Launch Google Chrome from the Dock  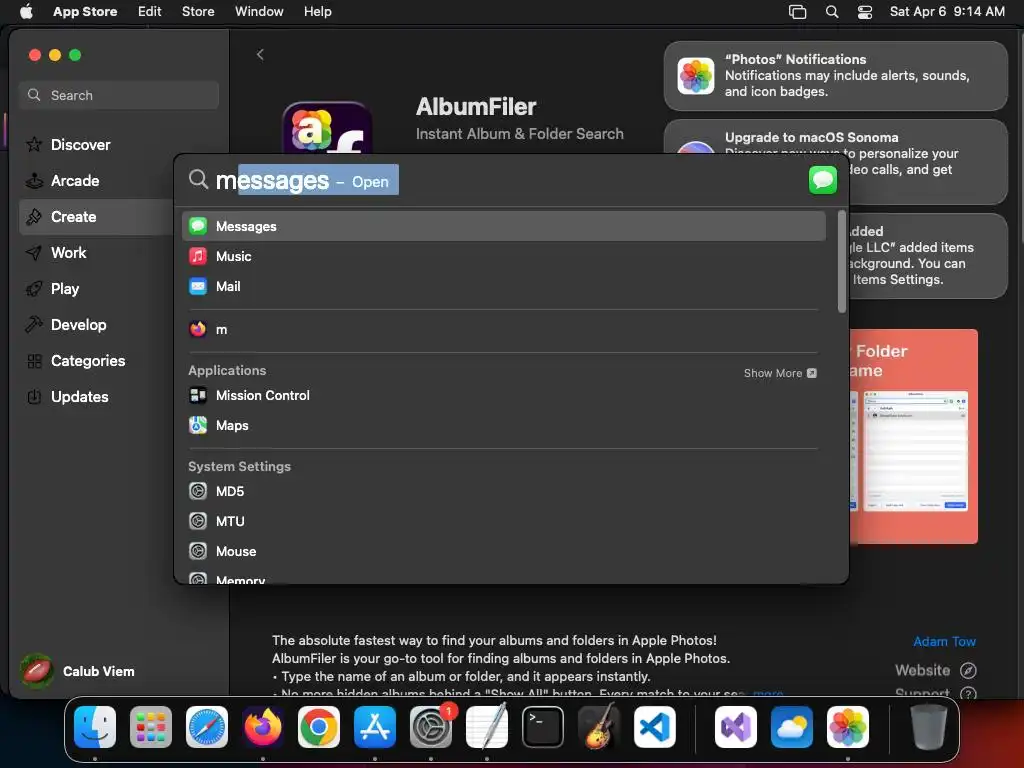pyautogui.click(x=319, y=727)
